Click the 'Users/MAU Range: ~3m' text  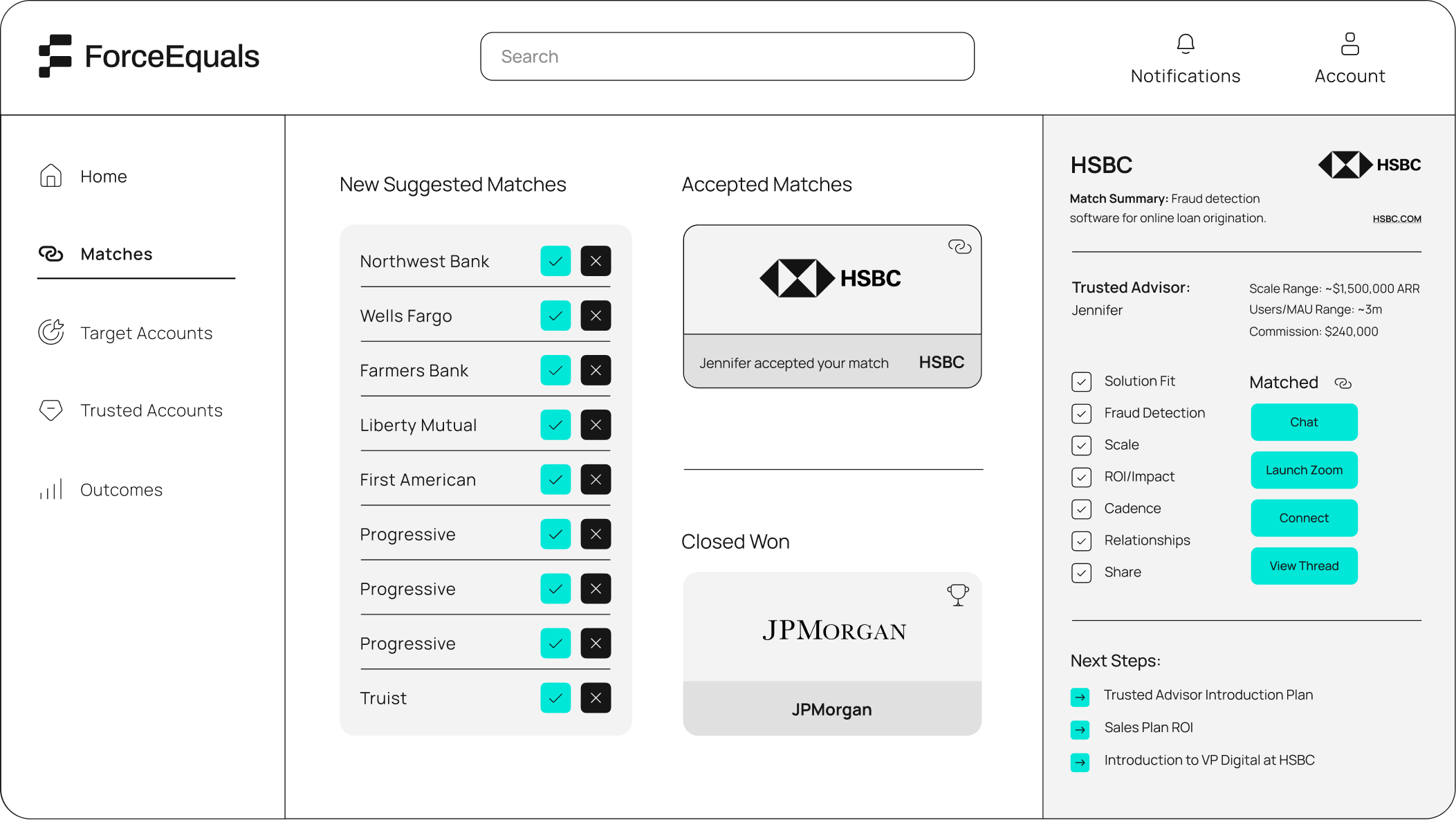pyautogui.click(x=1315, y=309)
